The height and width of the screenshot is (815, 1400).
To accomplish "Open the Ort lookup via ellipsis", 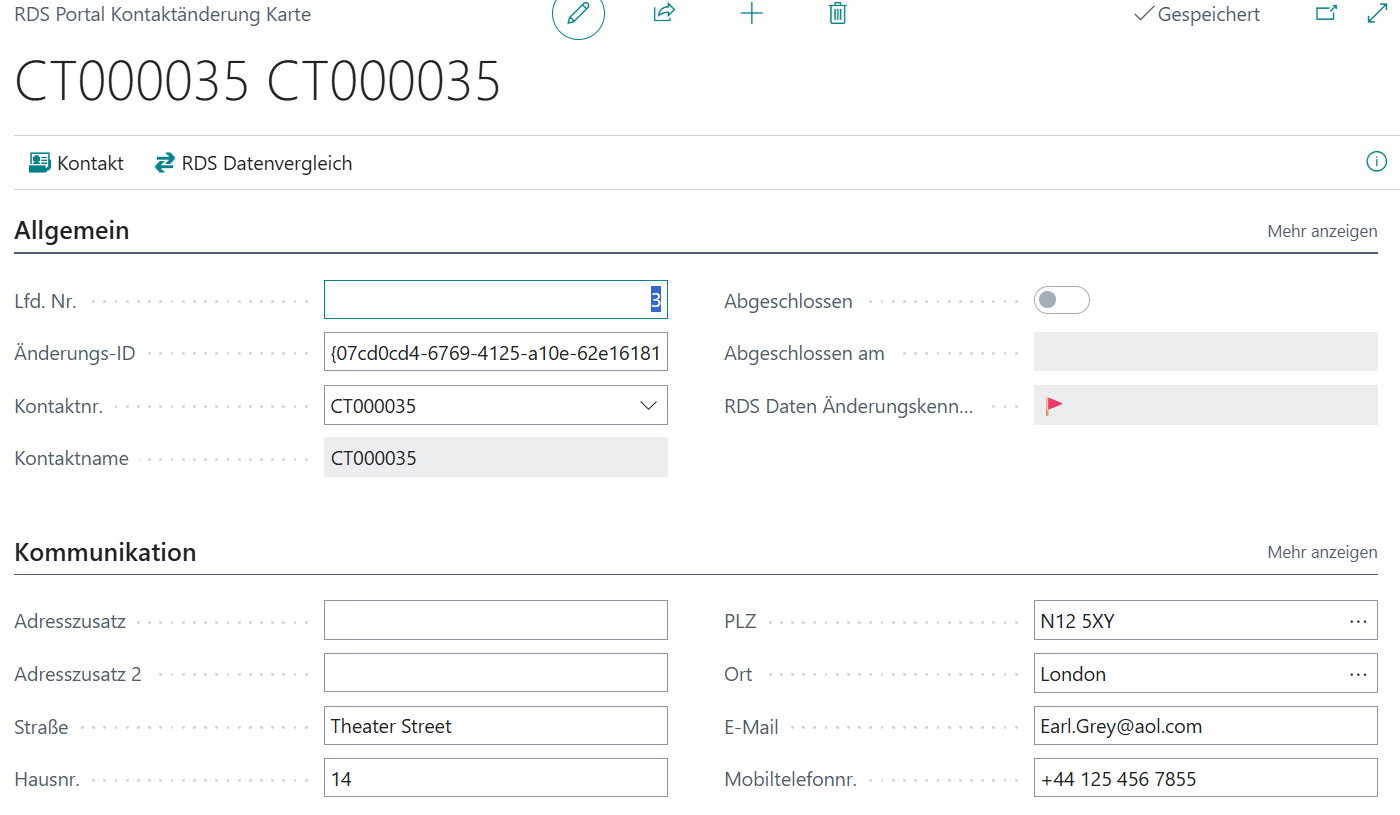I will click(x=1358, y=673).
